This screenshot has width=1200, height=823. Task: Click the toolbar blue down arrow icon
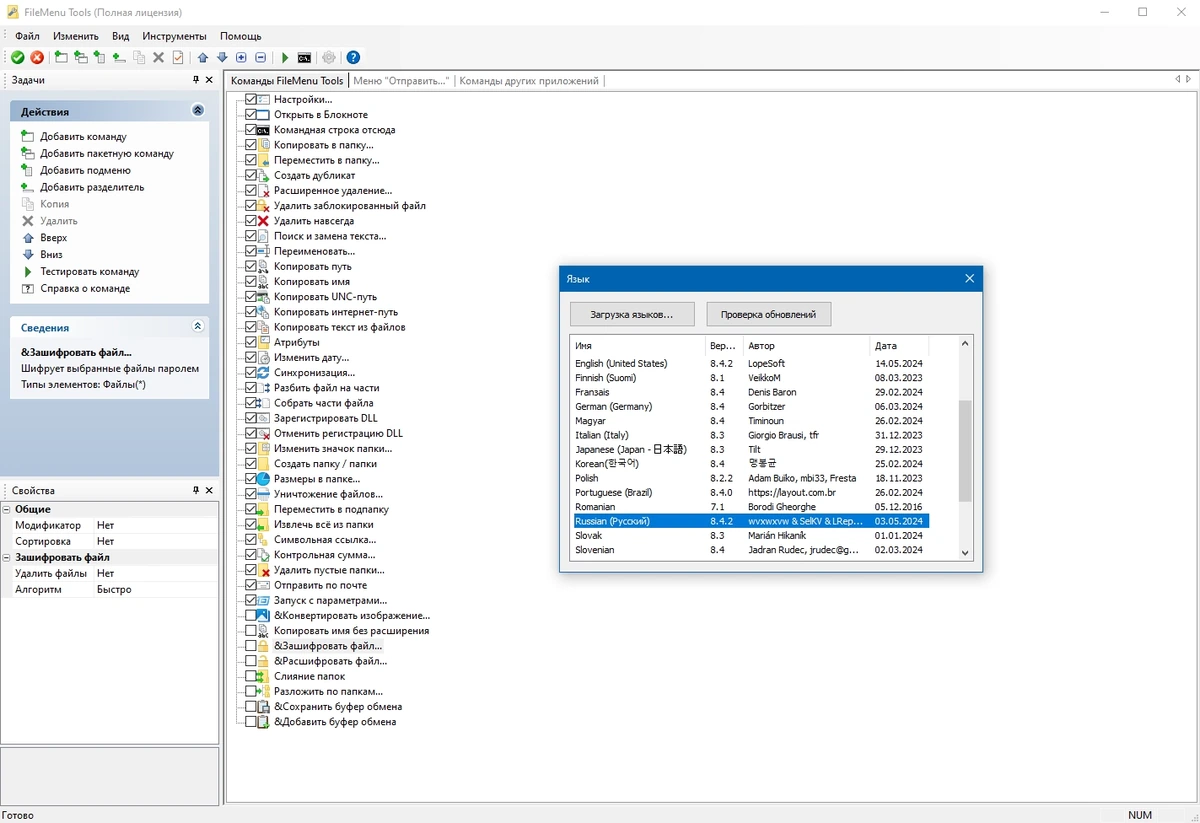[222, 58]
